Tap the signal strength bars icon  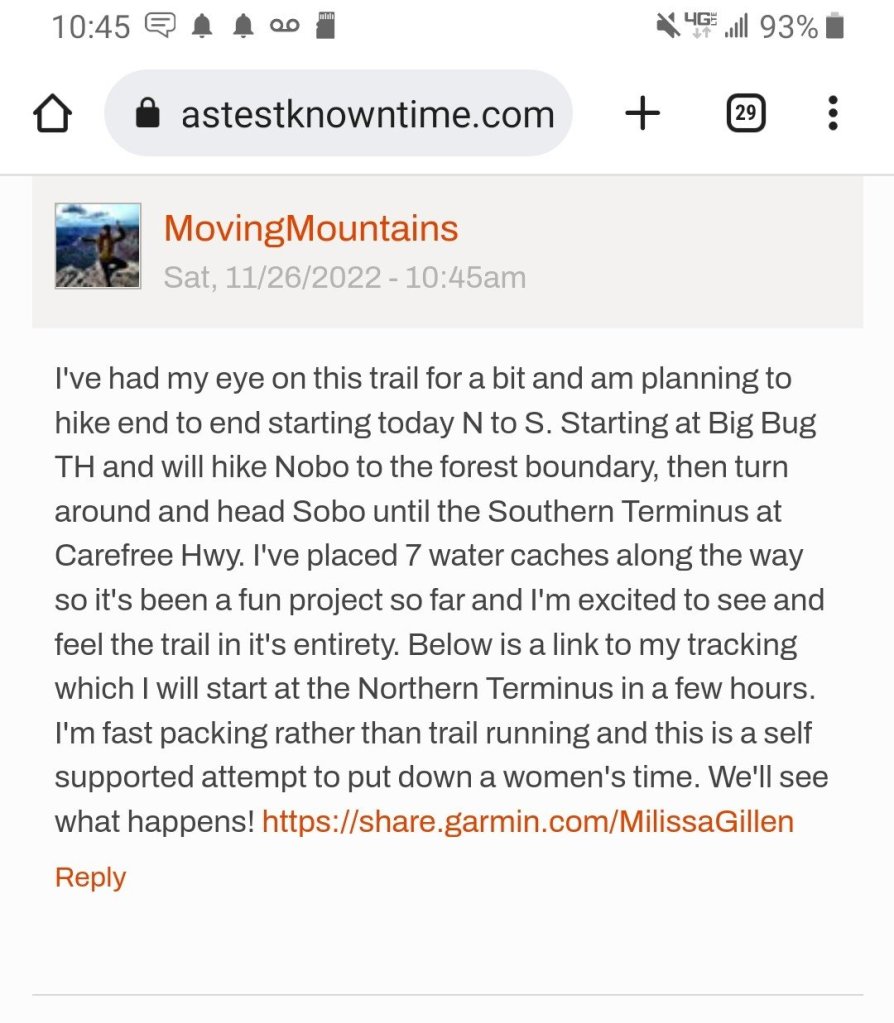[x=737, y=26]
